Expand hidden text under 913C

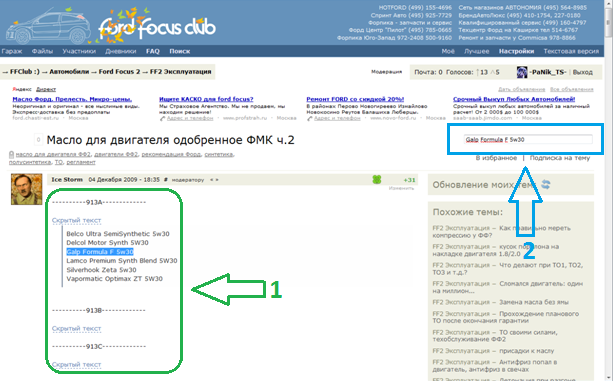pyautogui.click(x=77, y=365)
